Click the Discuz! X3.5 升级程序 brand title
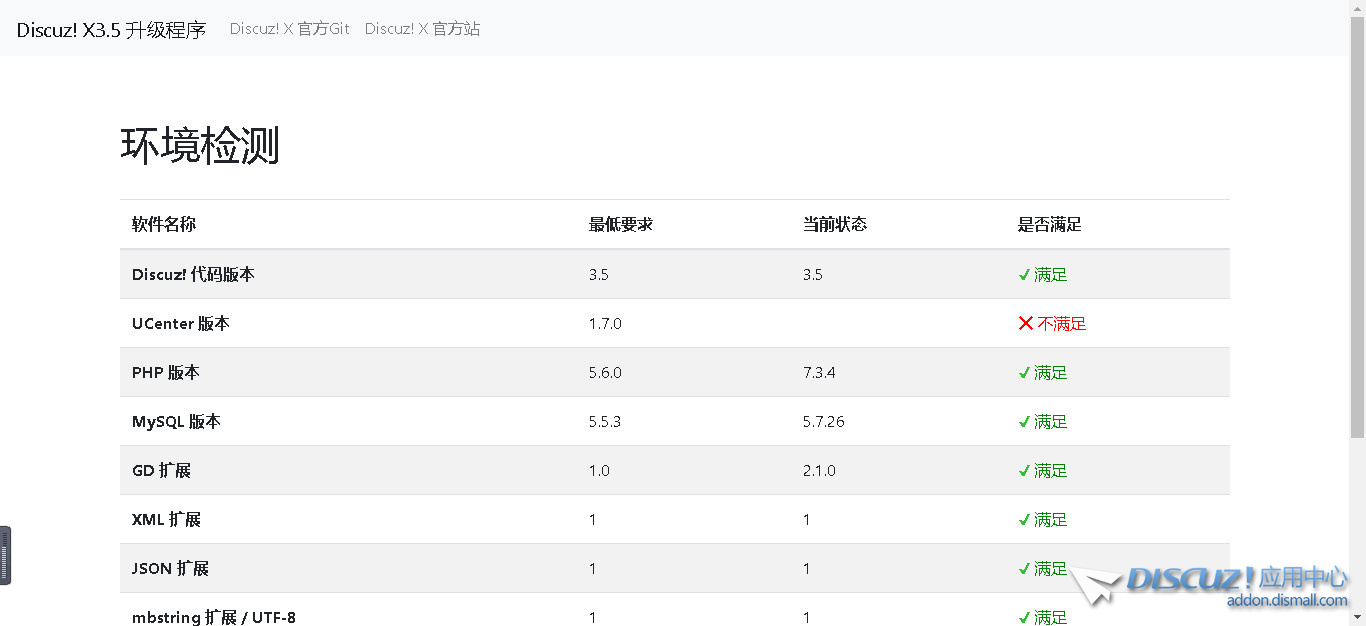 (x=110, y=29)
